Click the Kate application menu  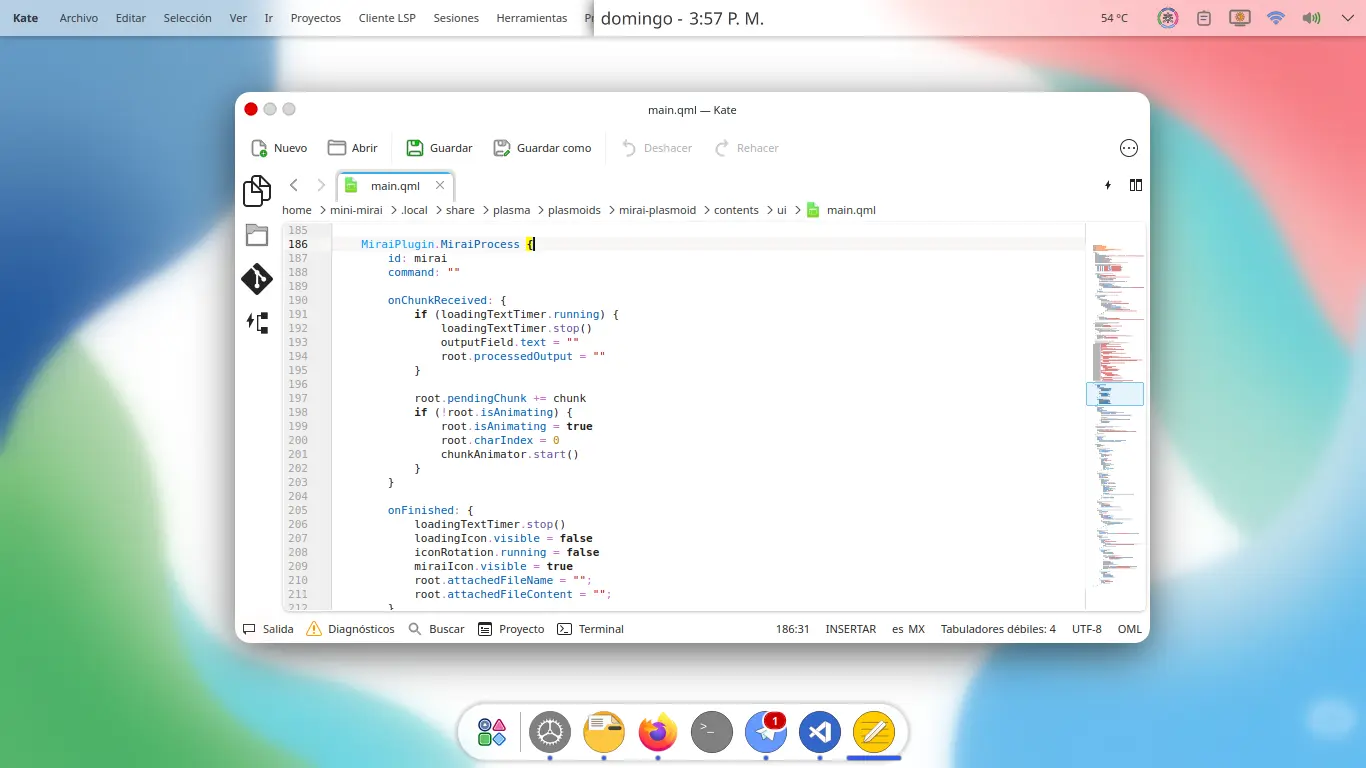(x=26, y=18)
